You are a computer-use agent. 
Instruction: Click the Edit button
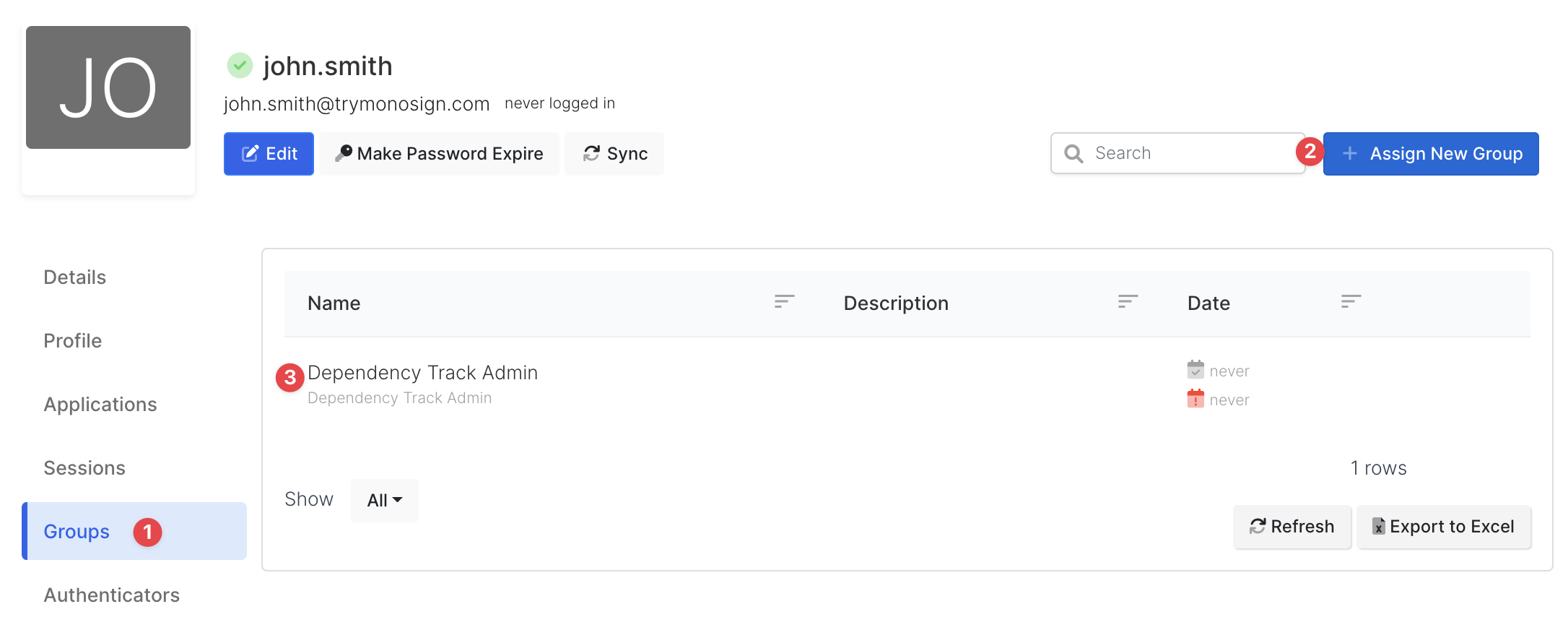pos(269,154)
